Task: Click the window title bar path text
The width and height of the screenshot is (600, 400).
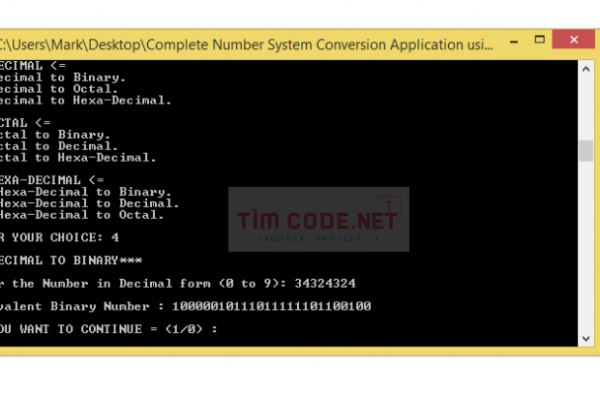Action: tap(246, 45)
